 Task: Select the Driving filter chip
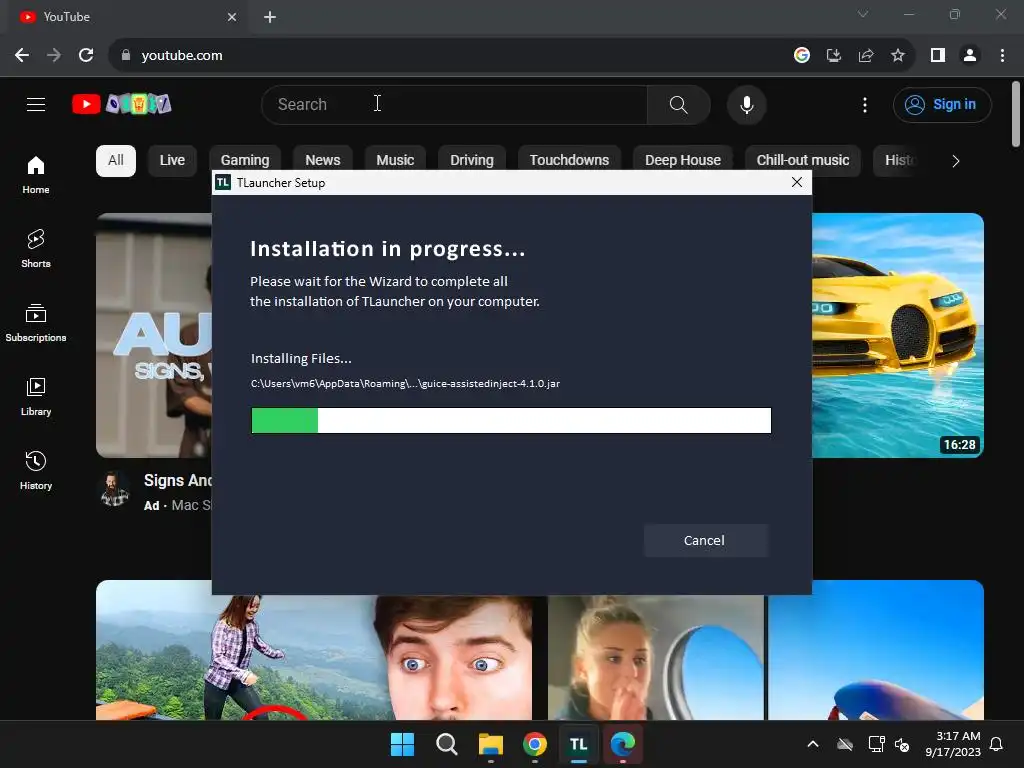472,159
